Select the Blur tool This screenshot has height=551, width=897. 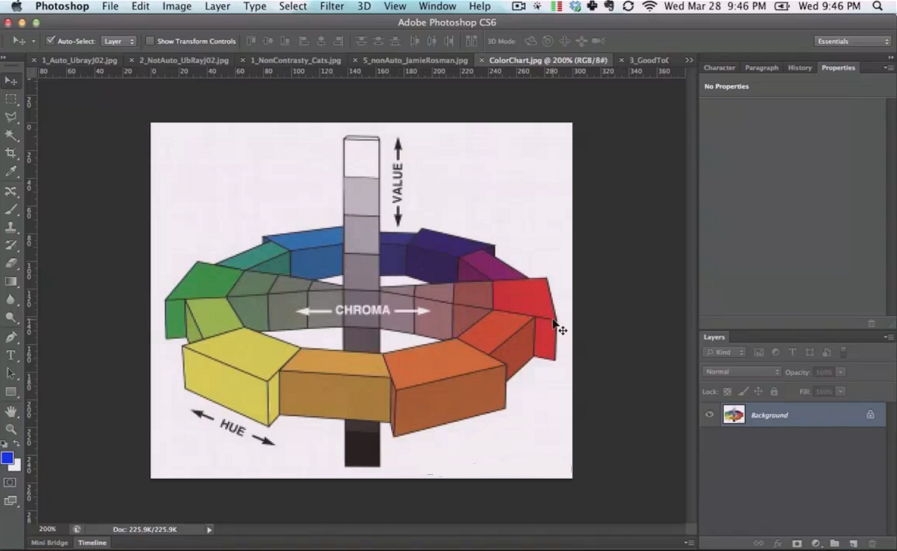tap(11, 299)
